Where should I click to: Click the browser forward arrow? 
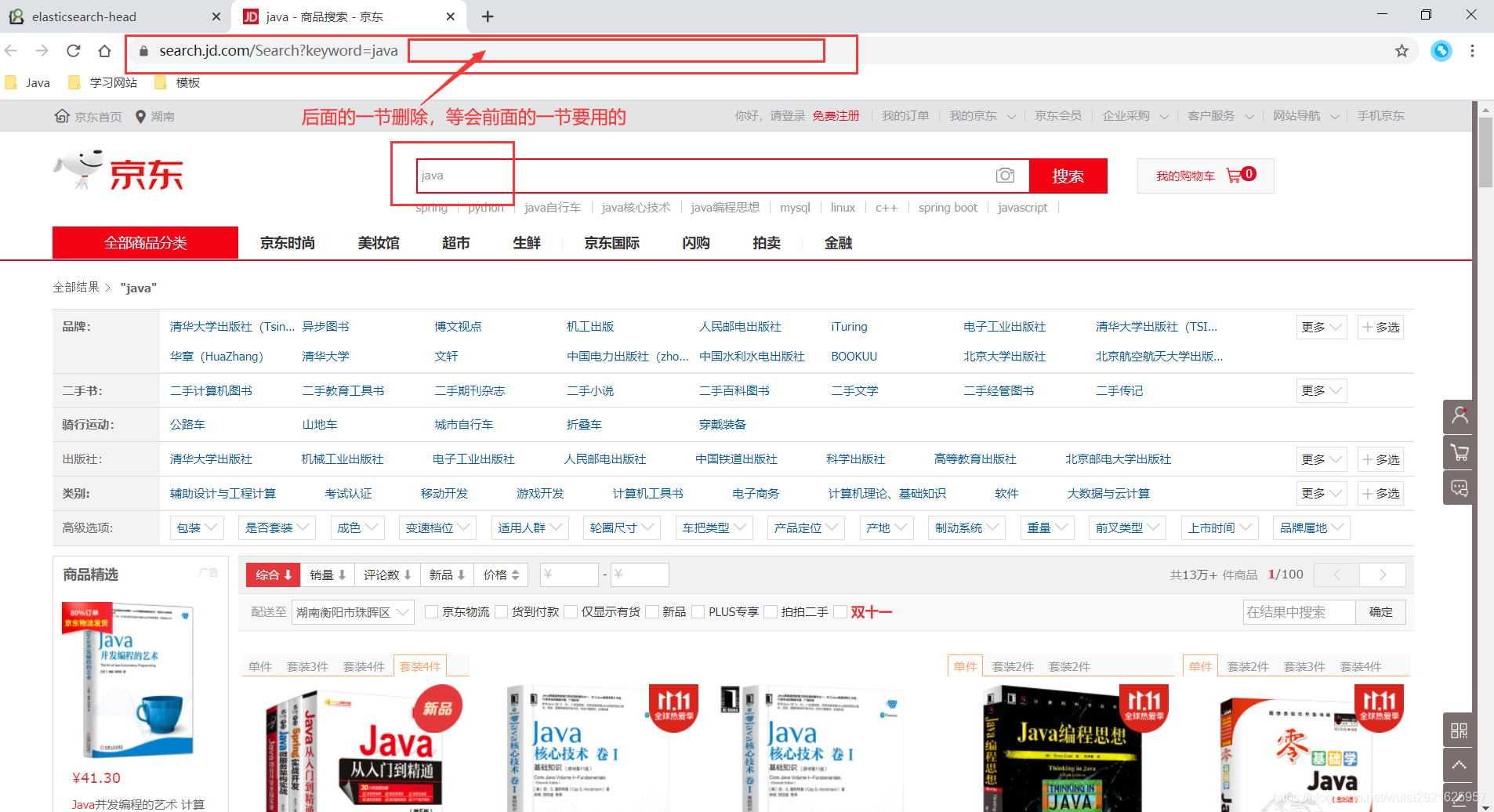[x=42, y=51]
